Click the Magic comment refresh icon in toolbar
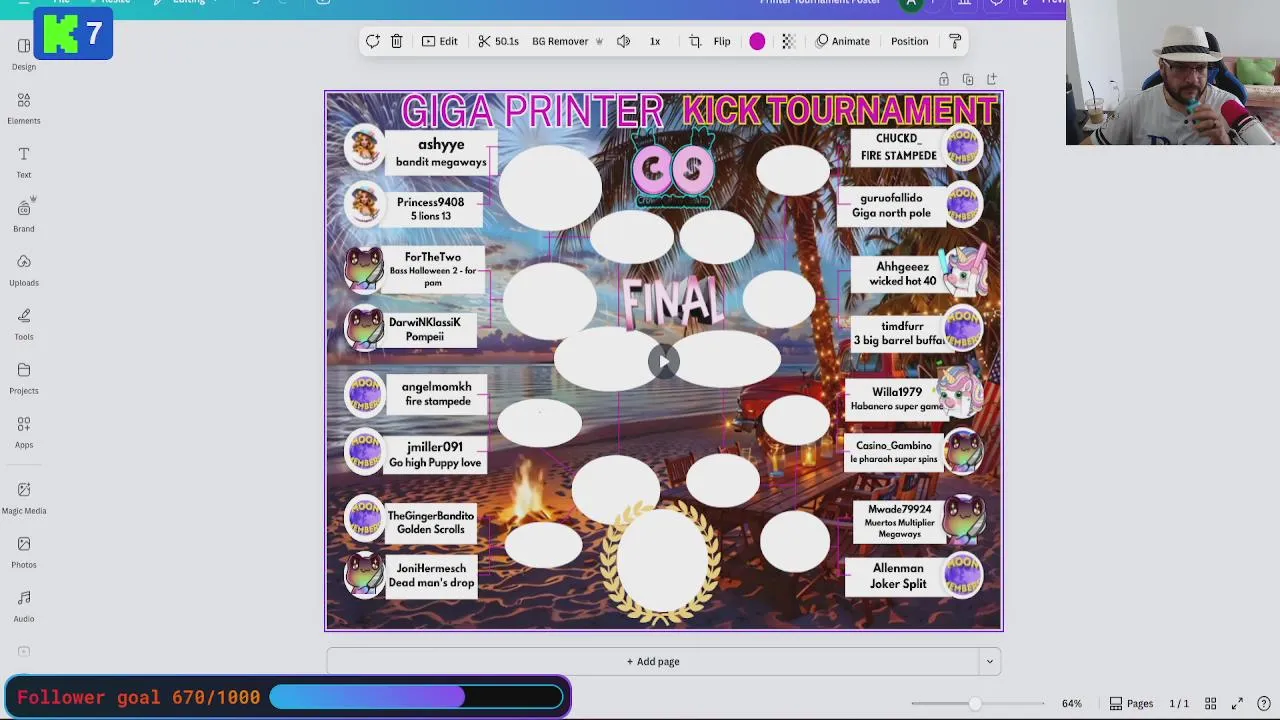The image size is (1280, 720). tap(372, 41)
